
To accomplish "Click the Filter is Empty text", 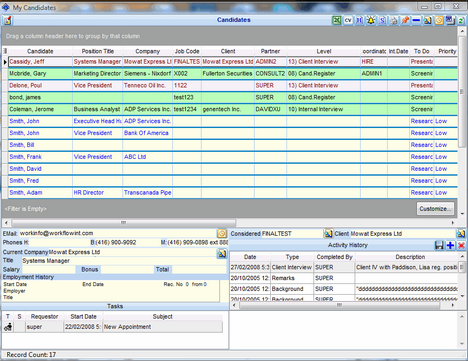I will coord(26,209).
